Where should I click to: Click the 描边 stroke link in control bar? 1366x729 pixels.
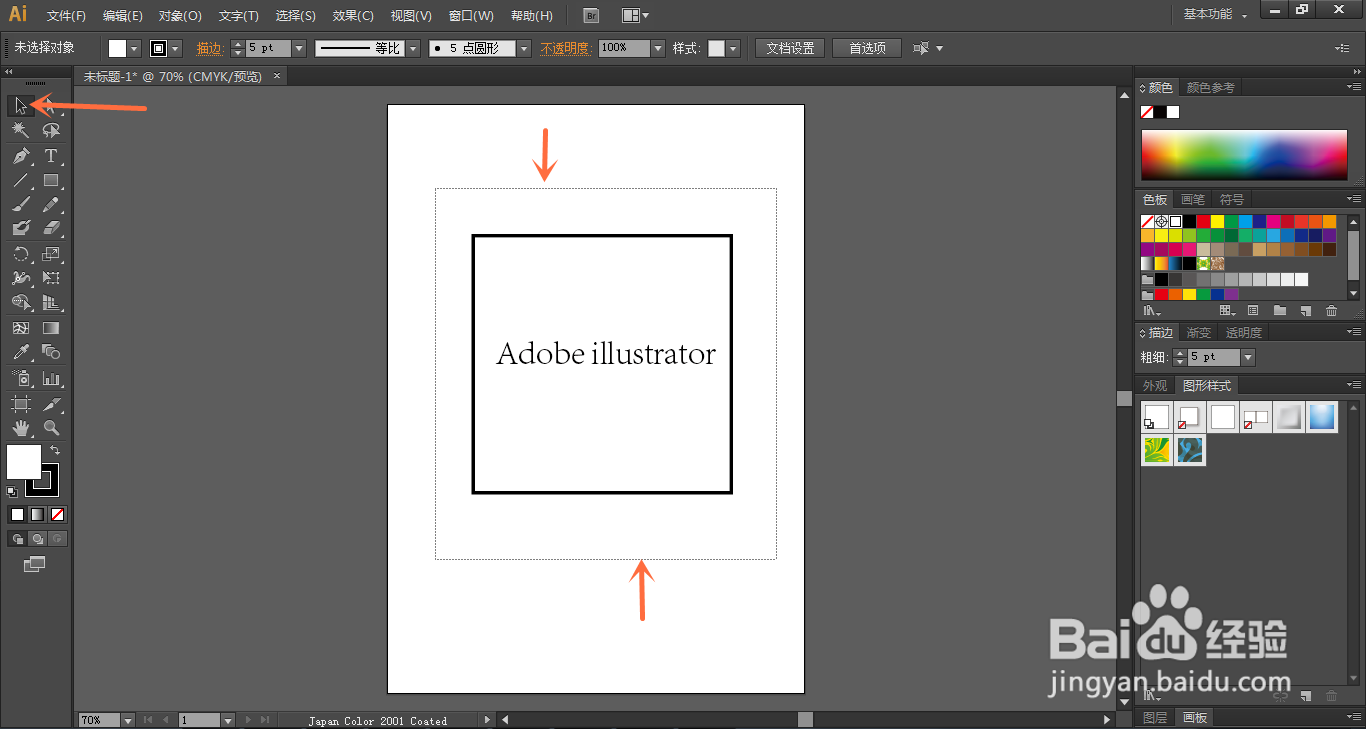209,48
